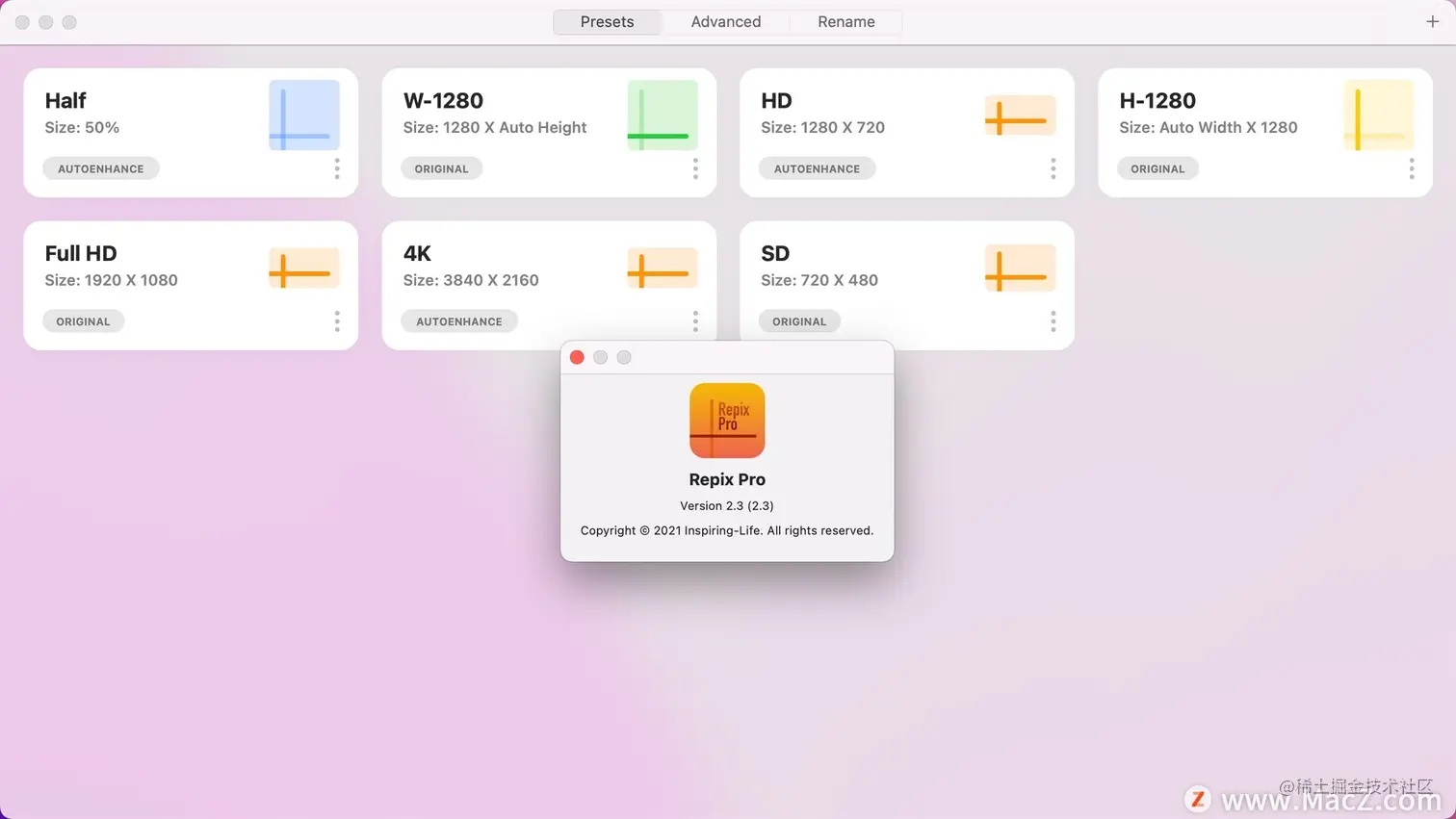Viewport: 1456px width, 819px height.
Task: Click the 'Size: 50%' text
Action: 82,127
